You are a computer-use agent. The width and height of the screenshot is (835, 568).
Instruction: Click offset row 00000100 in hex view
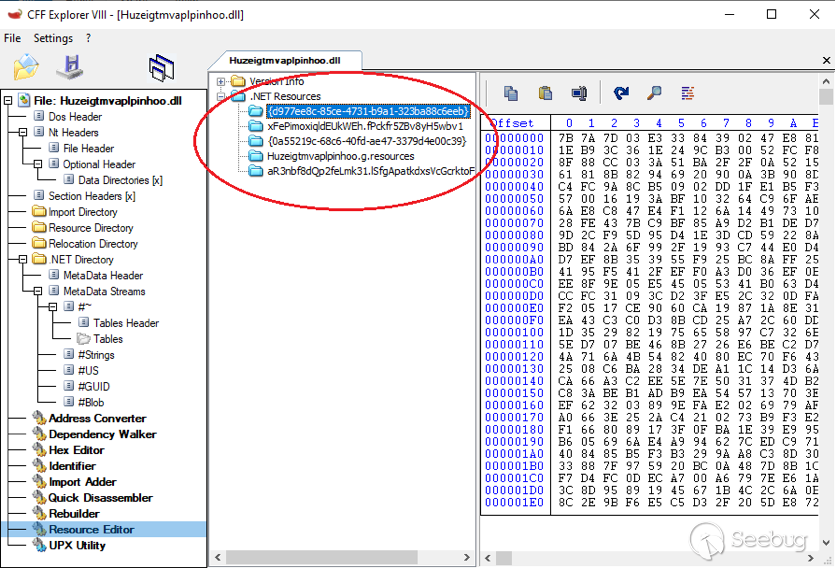click(x=514, y=332)
